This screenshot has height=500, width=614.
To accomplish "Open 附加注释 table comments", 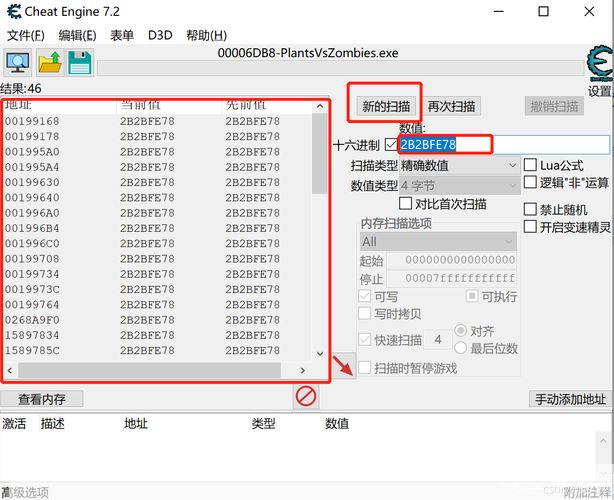I will 587,492.
